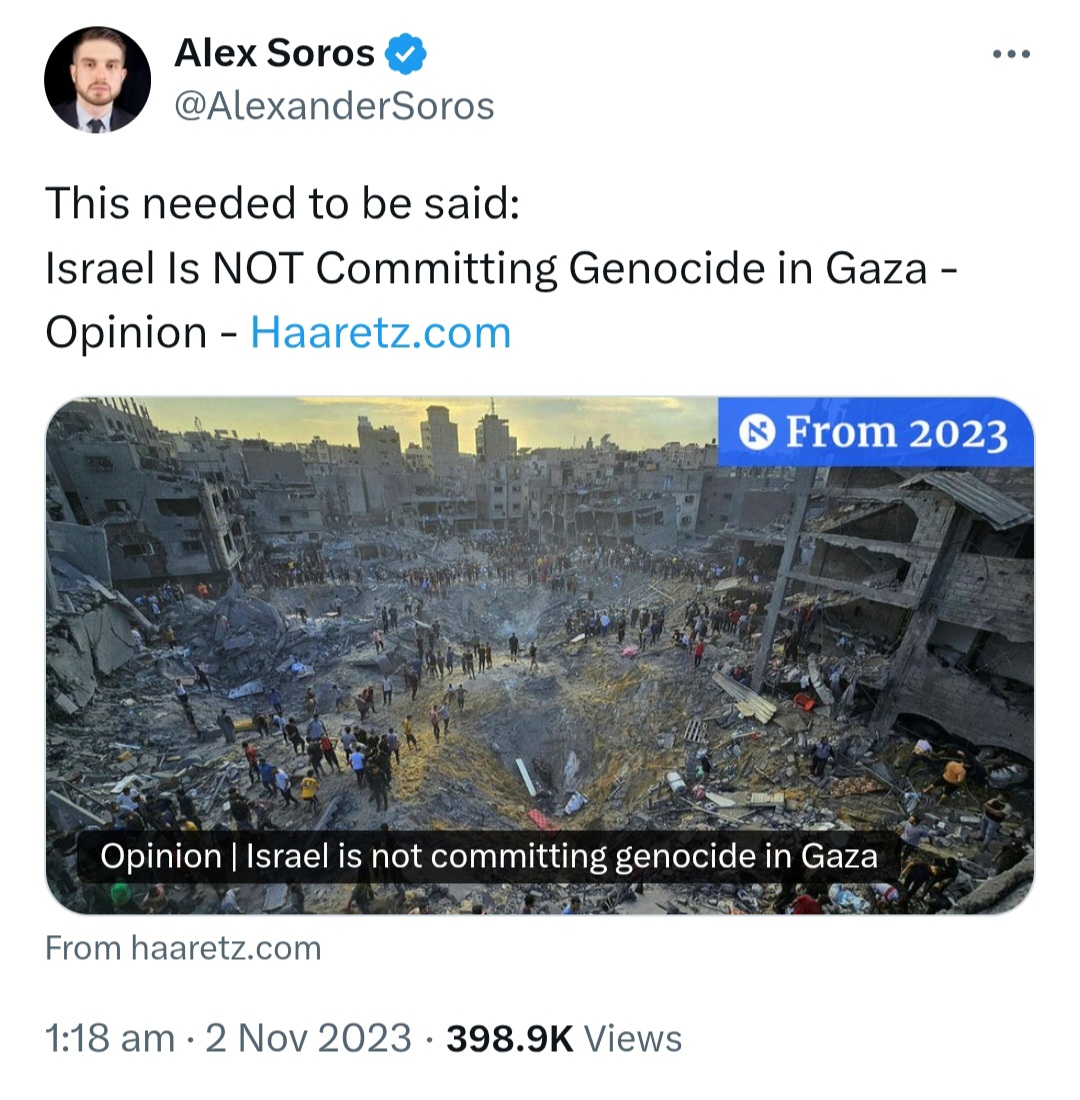Click the blue verified checkmark badge
Screen dimensions: 1080x1100
tap(406, 53)
